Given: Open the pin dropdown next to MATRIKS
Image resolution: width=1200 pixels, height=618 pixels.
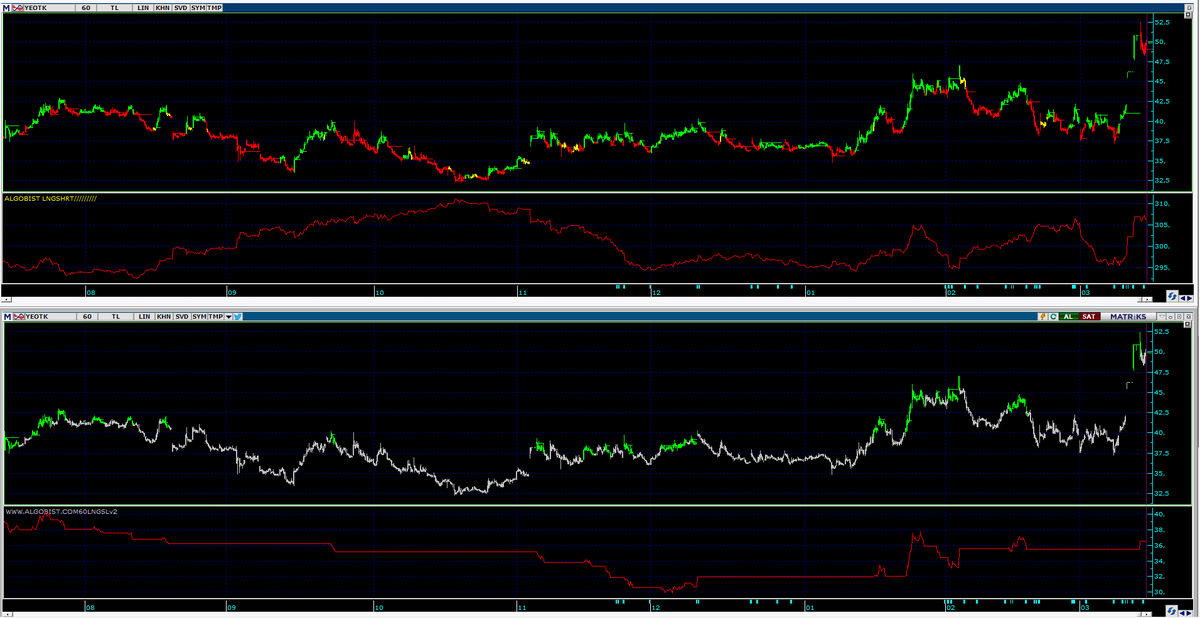Looking at the screenshot, I should (x=1162, y=316).
